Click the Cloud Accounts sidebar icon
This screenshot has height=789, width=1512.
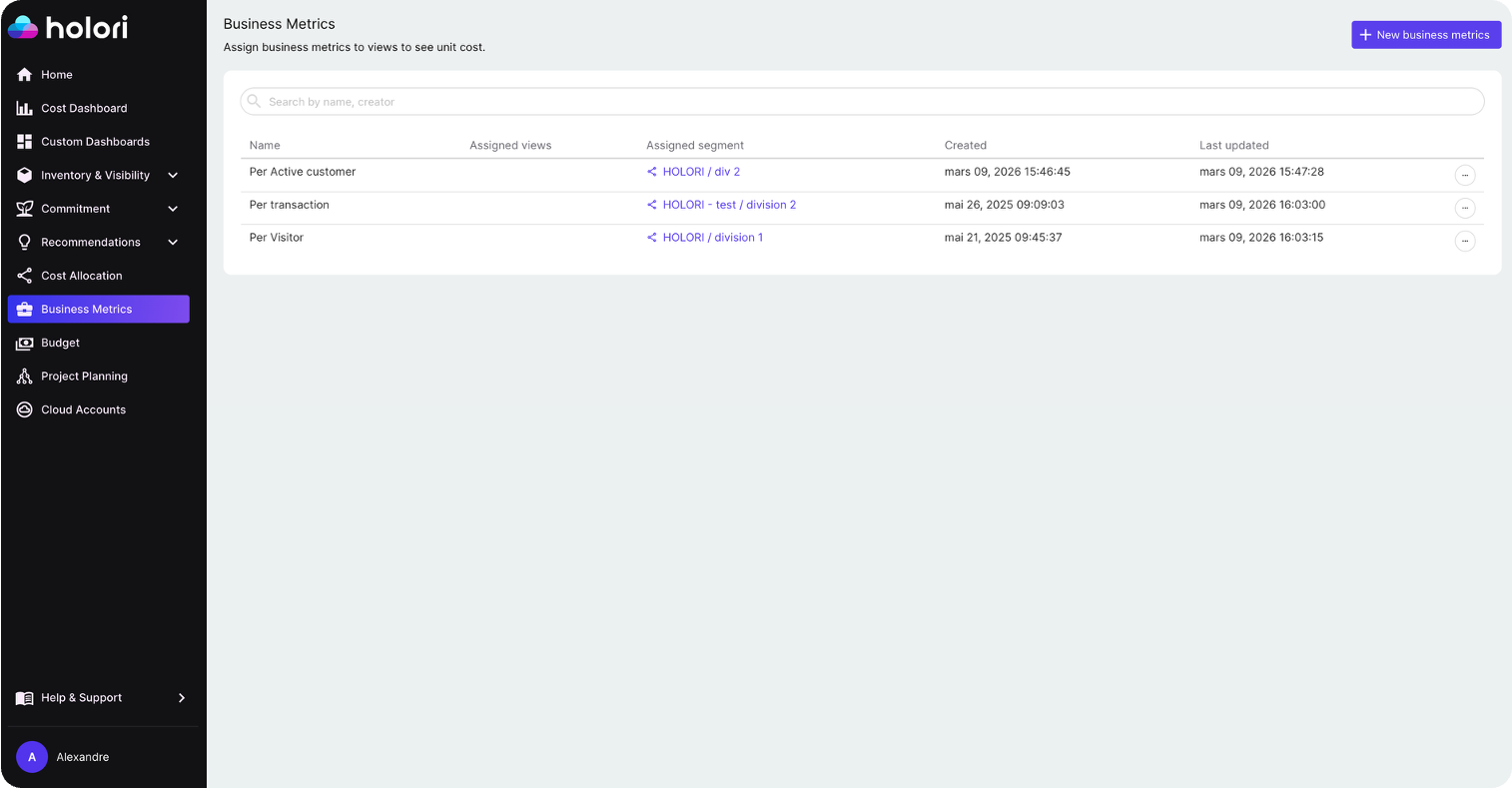[x=23, y=409]
